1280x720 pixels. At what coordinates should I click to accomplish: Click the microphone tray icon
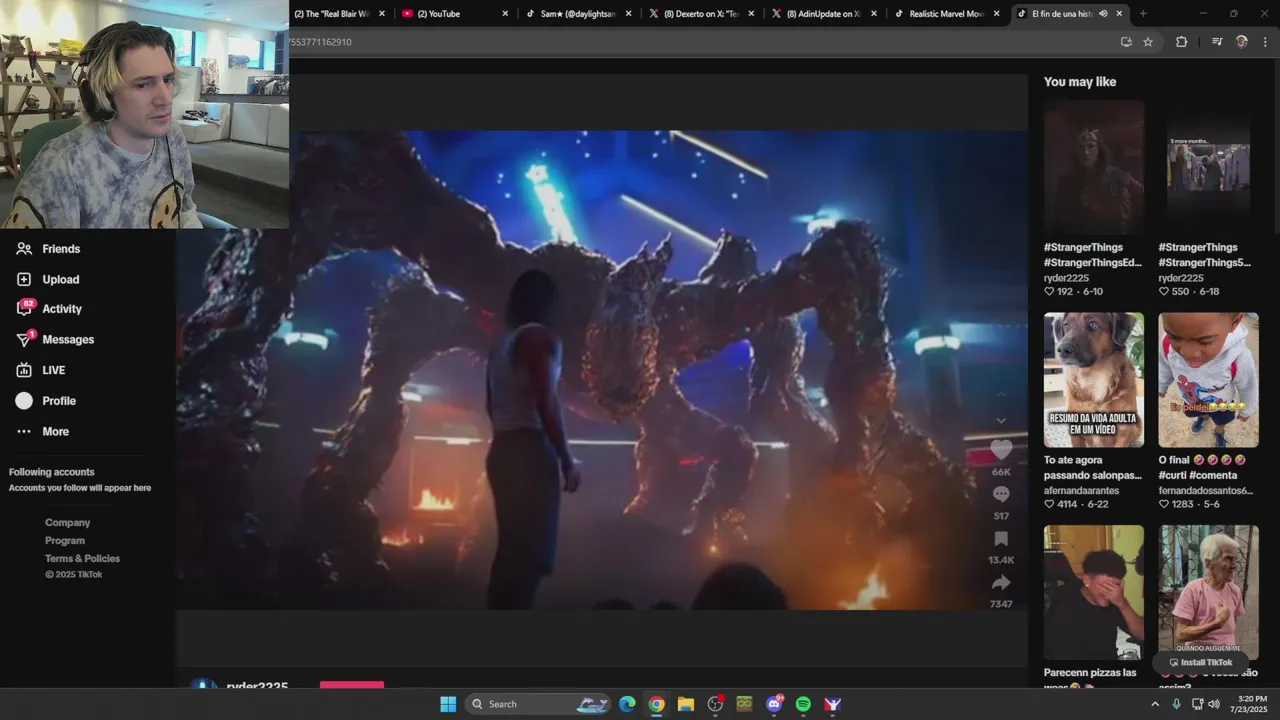[x=1176, y=704]
